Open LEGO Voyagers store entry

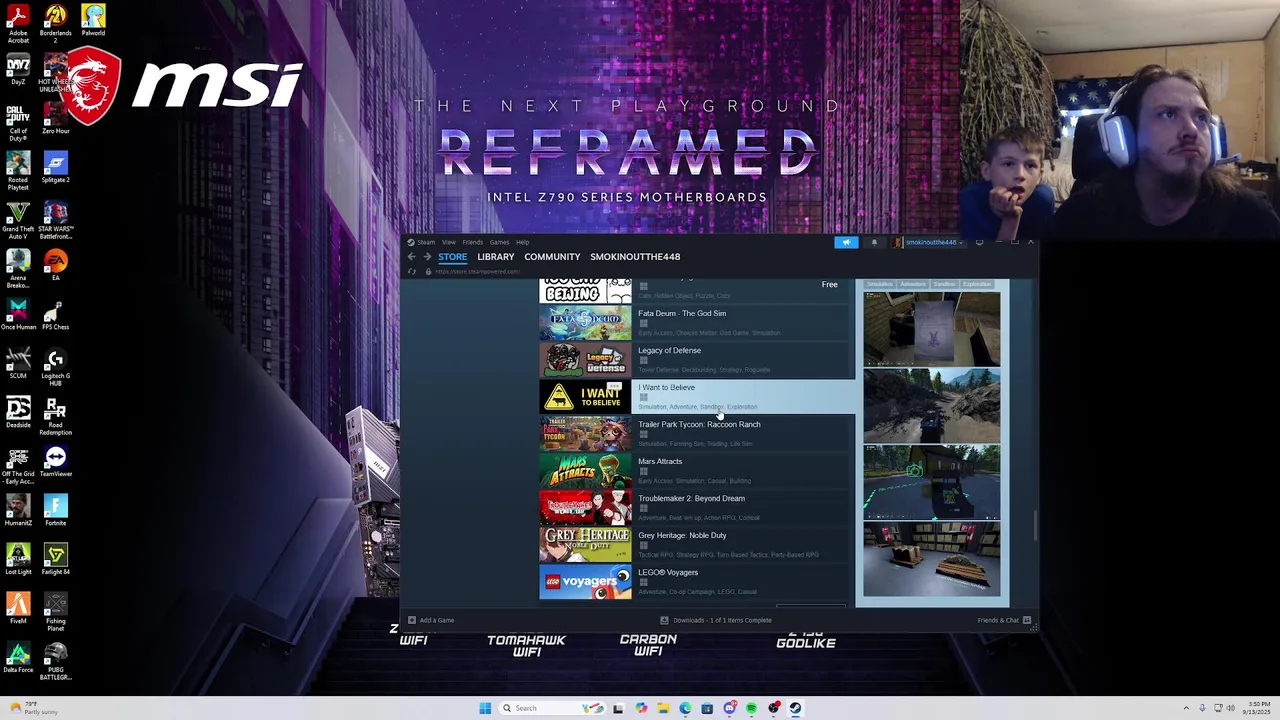[x=697, y=582]
